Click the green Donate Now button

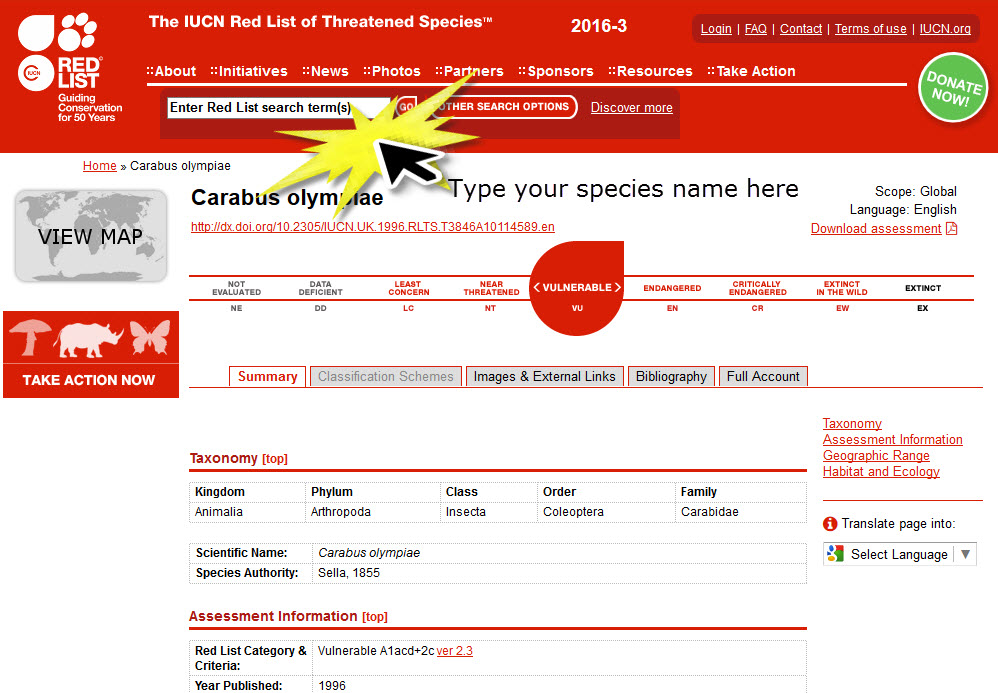[953, 88]
